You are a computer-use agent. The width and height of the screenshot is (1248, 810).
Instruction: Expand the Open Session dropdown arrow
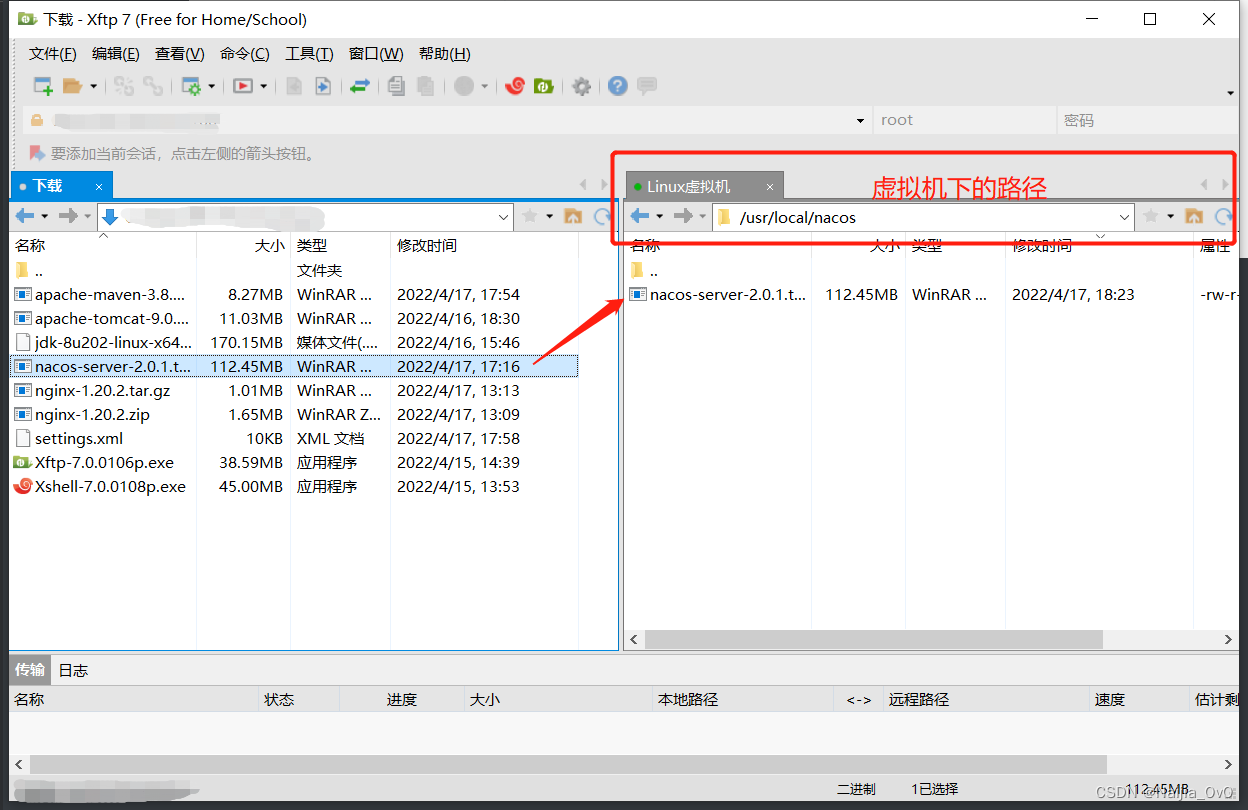coord(94,87)
